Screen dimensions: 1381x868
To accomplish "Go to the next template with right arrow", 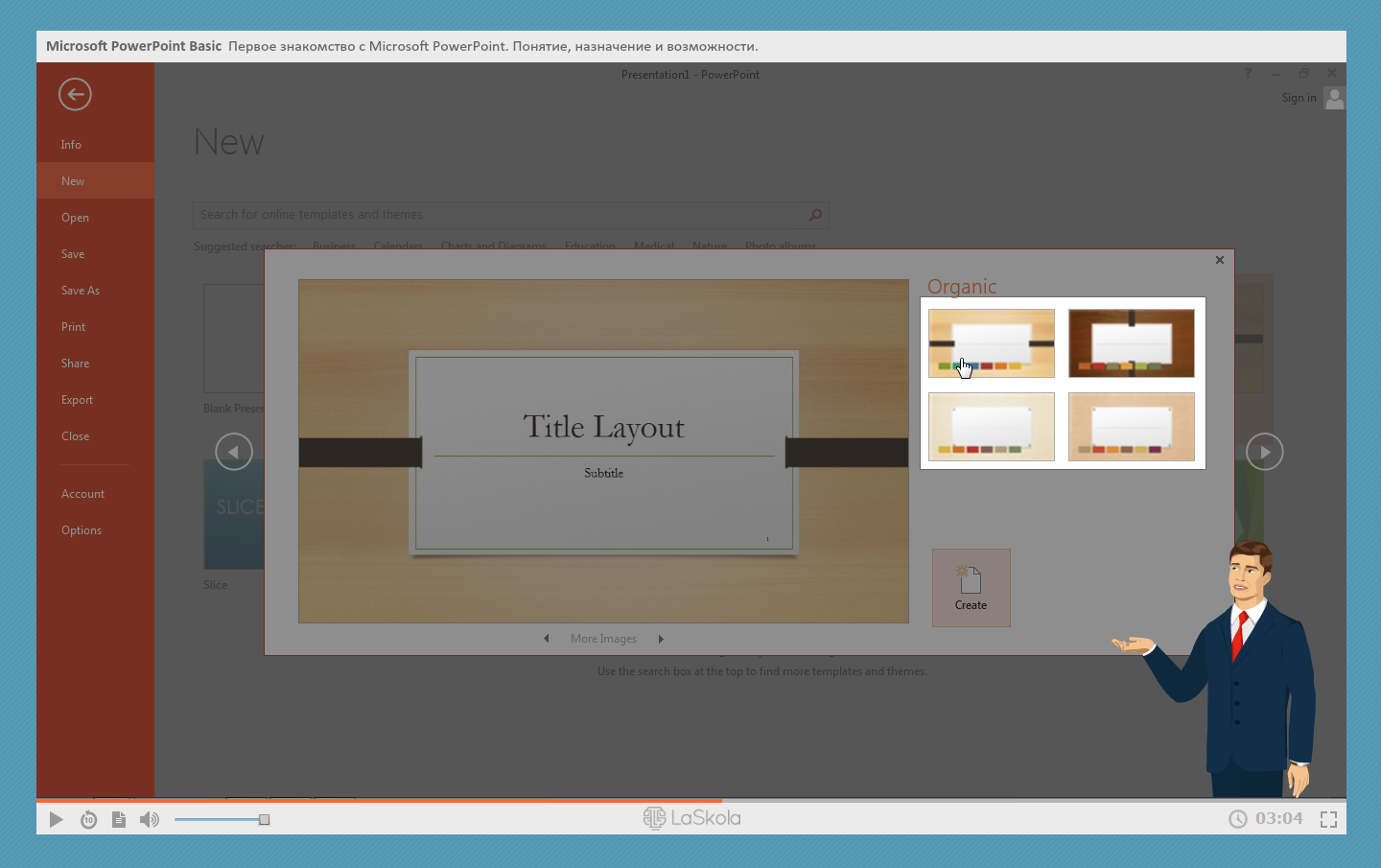I will (x=1264, y=452).
